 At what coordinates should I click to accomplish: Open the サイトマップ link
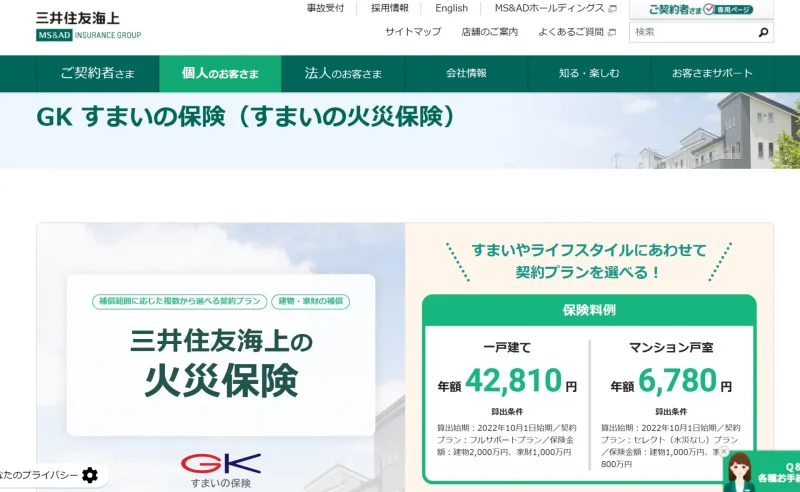point(413,32)
